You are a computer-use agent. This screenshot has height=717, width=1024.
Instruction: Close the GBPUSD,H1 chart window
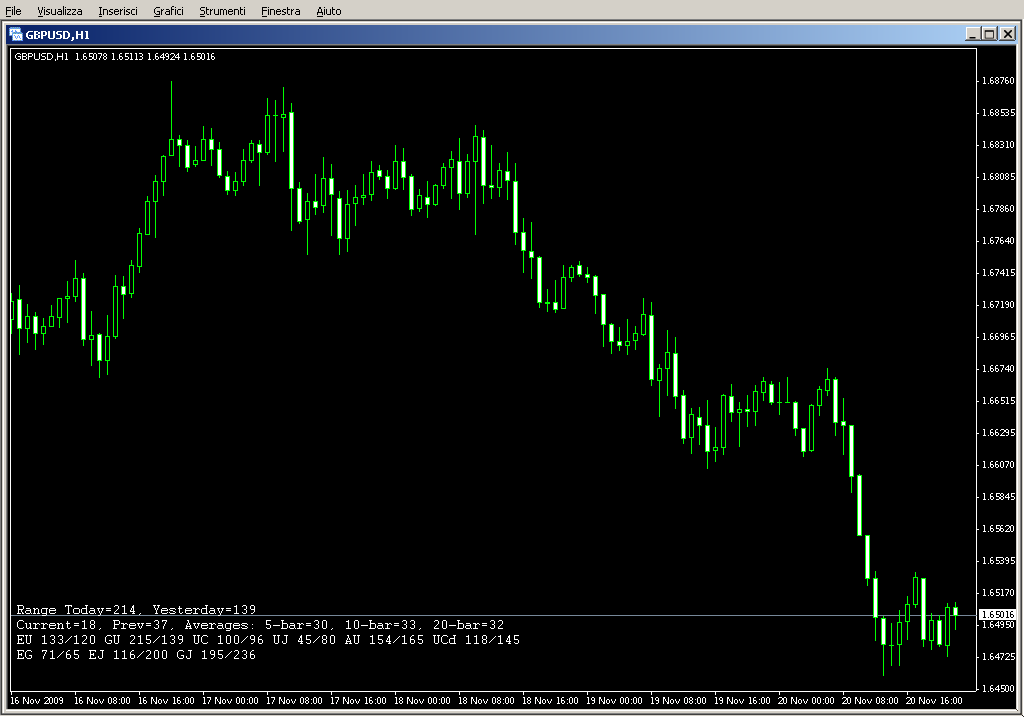click(x=1008, y=34)
